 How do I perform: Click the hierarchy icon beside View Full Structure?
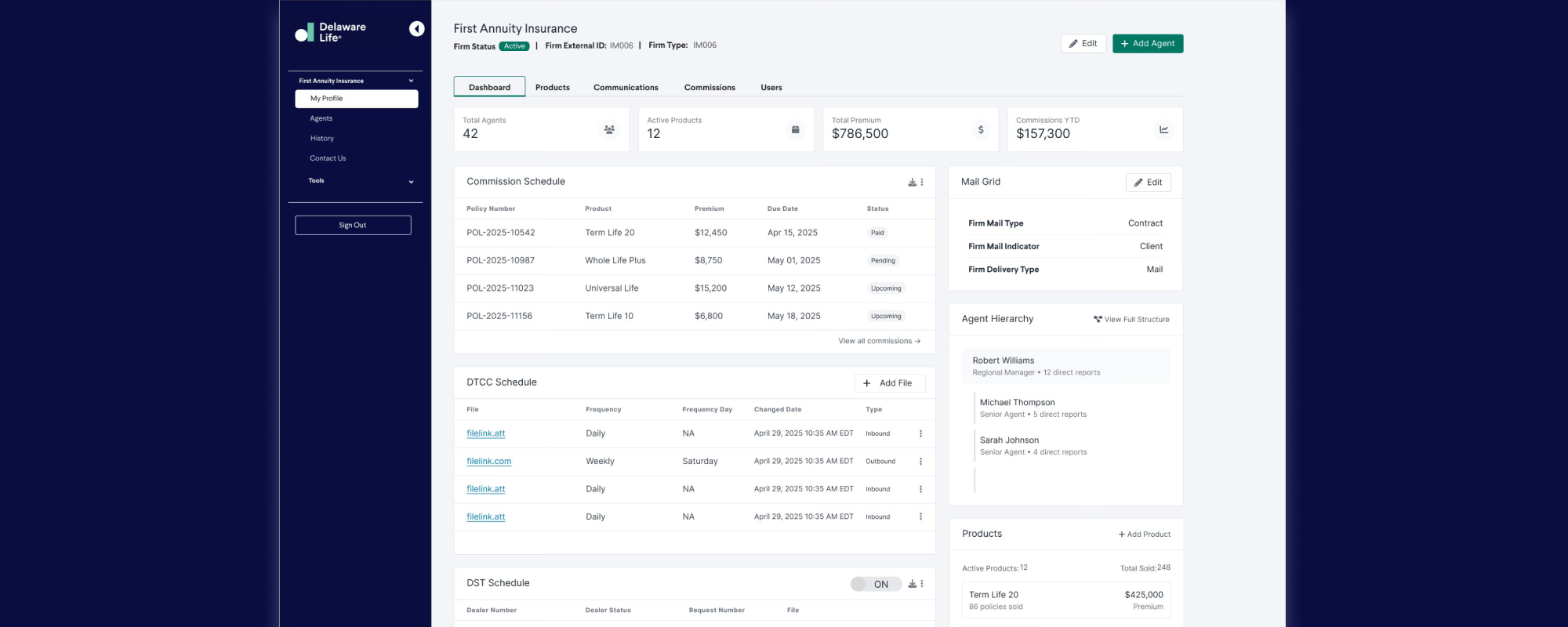[x=1098, y=320]
